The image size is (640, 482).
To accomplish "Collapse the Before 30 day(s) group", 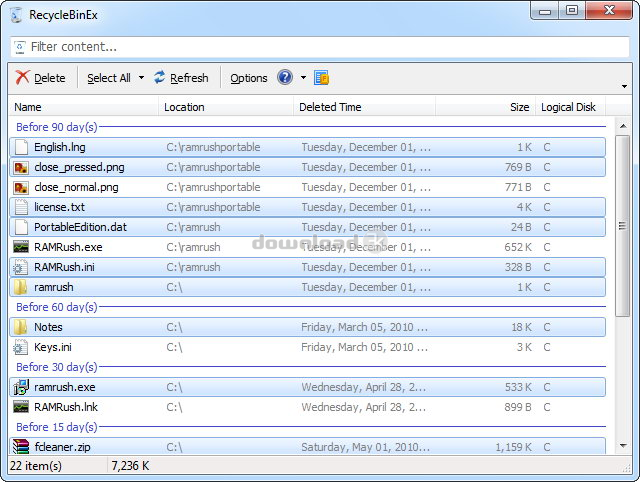I will (57, 367).
